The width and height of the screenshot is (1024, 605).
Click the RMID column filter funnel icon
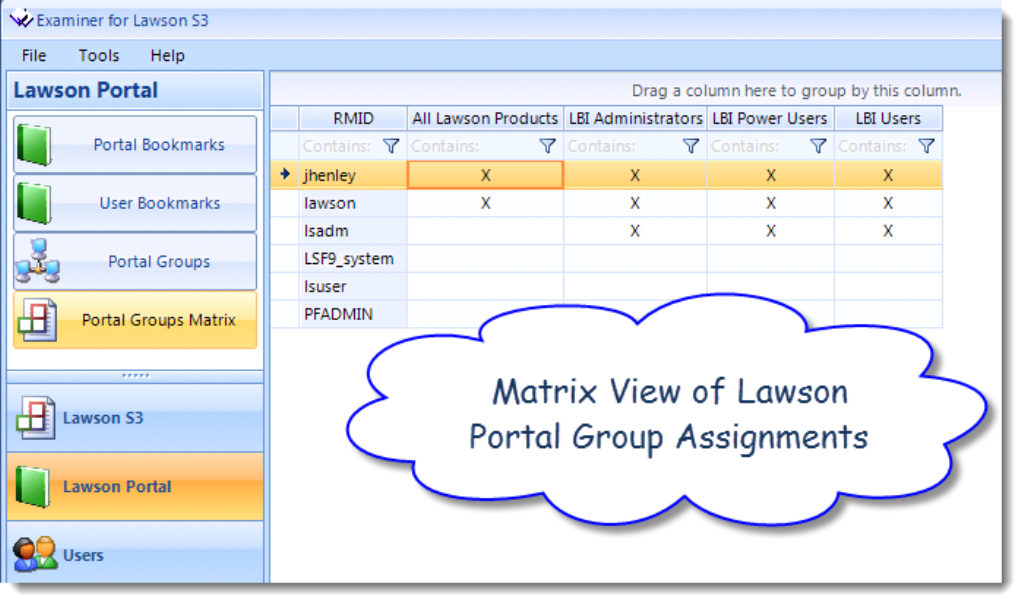[391, 146]
